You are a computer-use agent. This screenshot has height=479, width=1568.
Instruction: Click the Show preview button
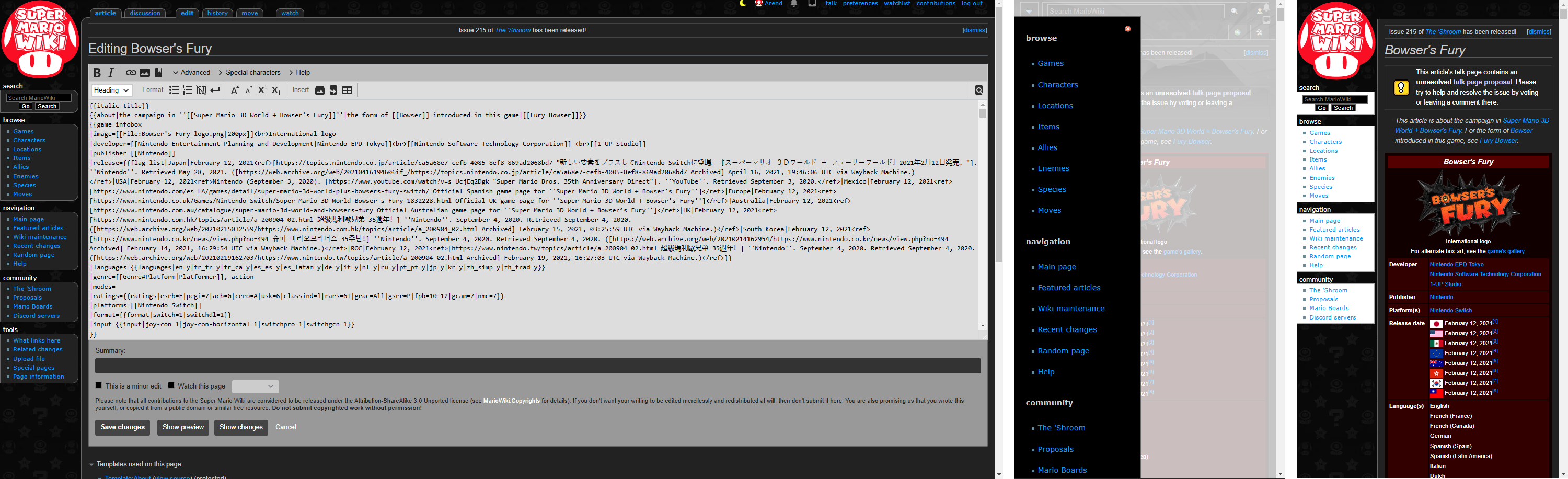[182, 427]
